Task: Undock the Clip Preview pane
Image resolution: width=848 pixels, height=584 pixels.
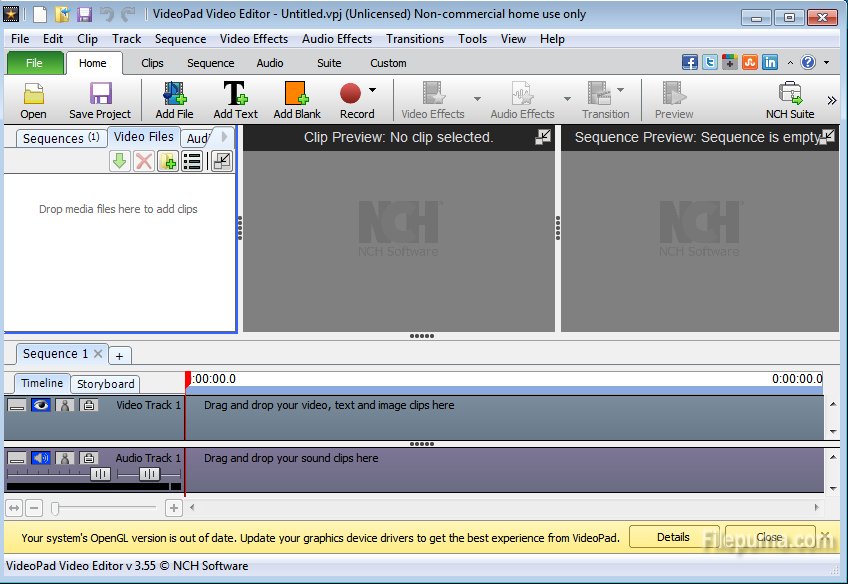Action: [543, 137]
